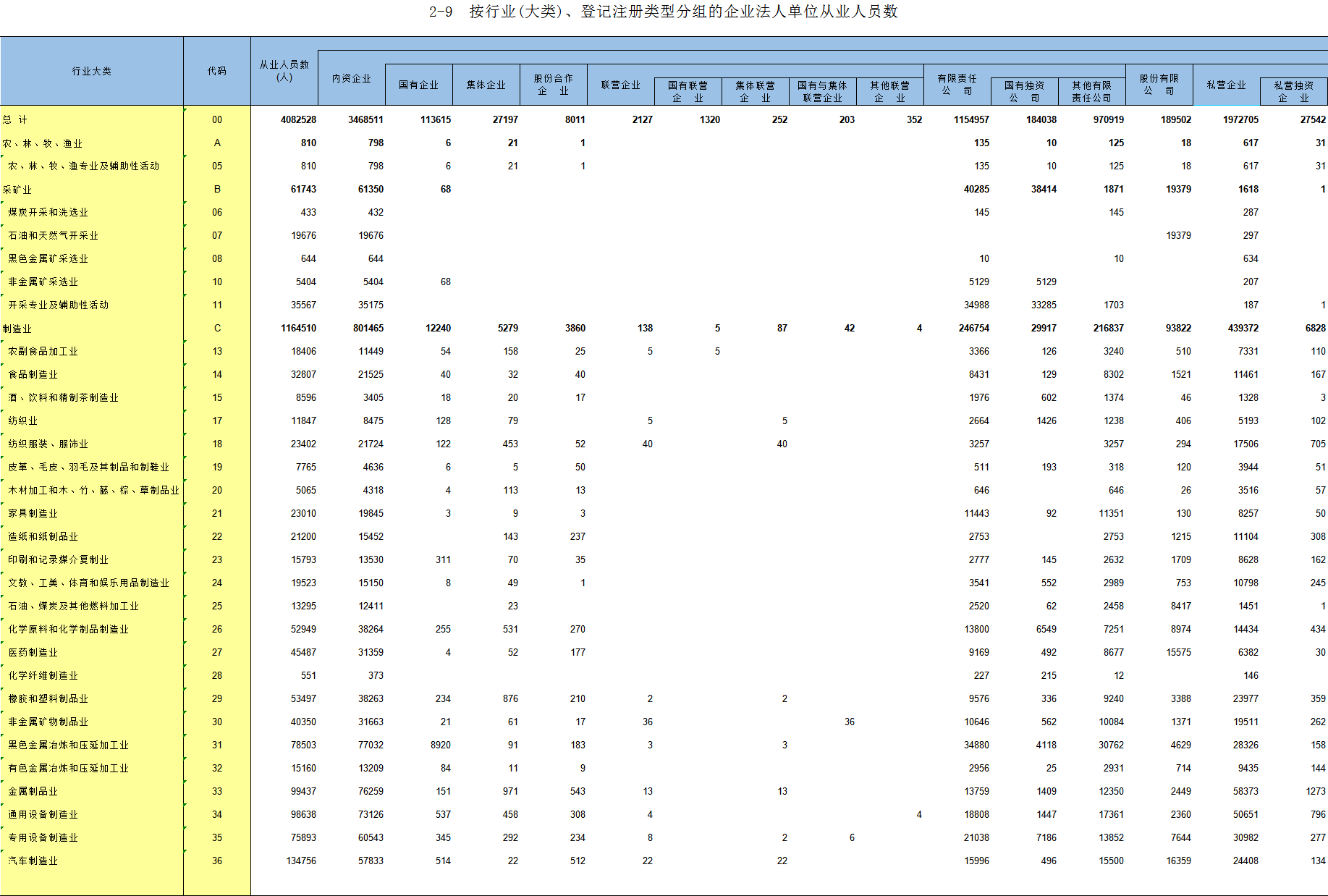Click the '非金属矿采选业' row label

coord(43,282)
